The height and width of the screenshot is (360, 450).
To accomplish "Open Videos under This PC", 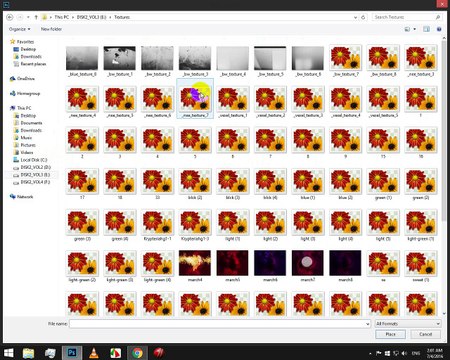I will 23,152.
